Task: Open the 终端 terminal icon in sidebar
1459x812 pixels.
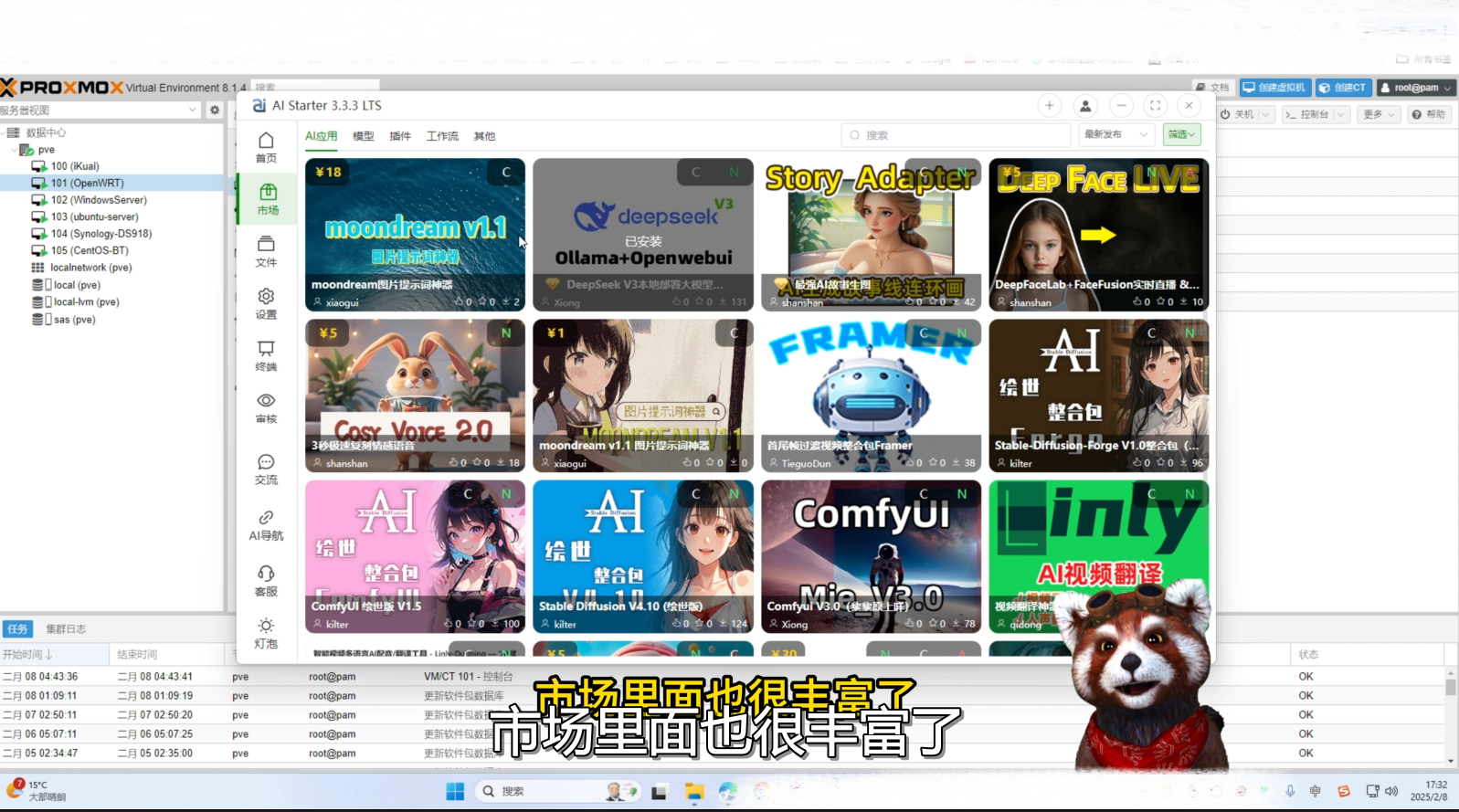Action: (266, 354)
